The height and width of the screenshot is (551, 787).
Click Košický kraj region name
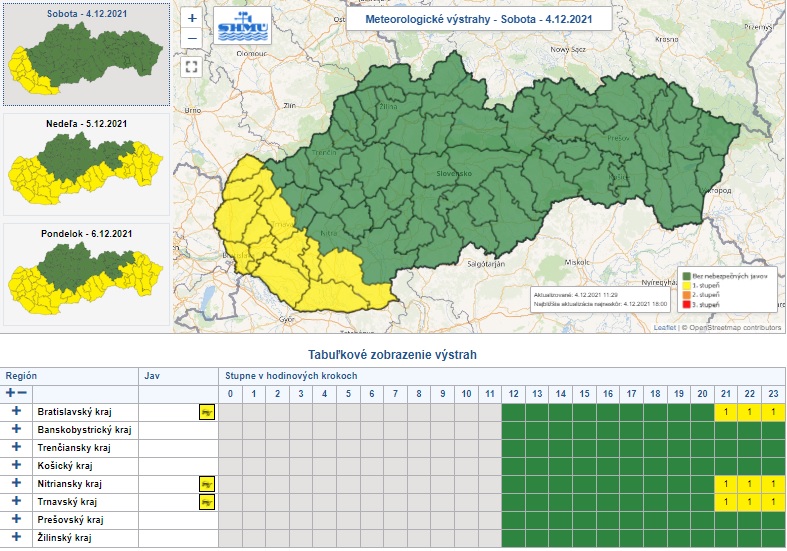pyautogui.click(x=65, y=466)
